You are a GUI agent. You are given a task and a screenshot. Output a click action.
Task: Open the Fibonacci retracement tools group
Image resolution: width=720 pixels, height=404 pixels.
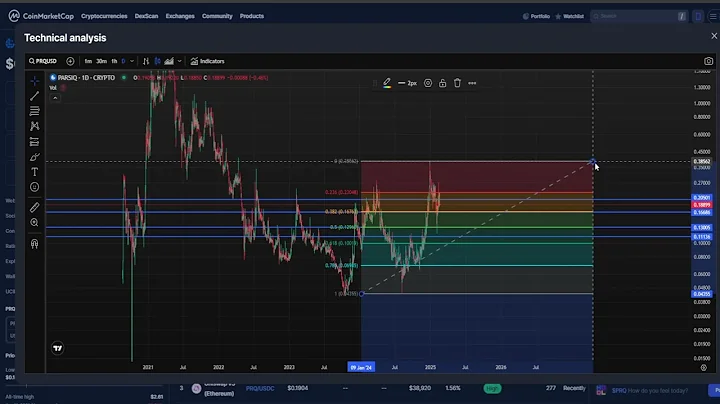coord(34,111)
